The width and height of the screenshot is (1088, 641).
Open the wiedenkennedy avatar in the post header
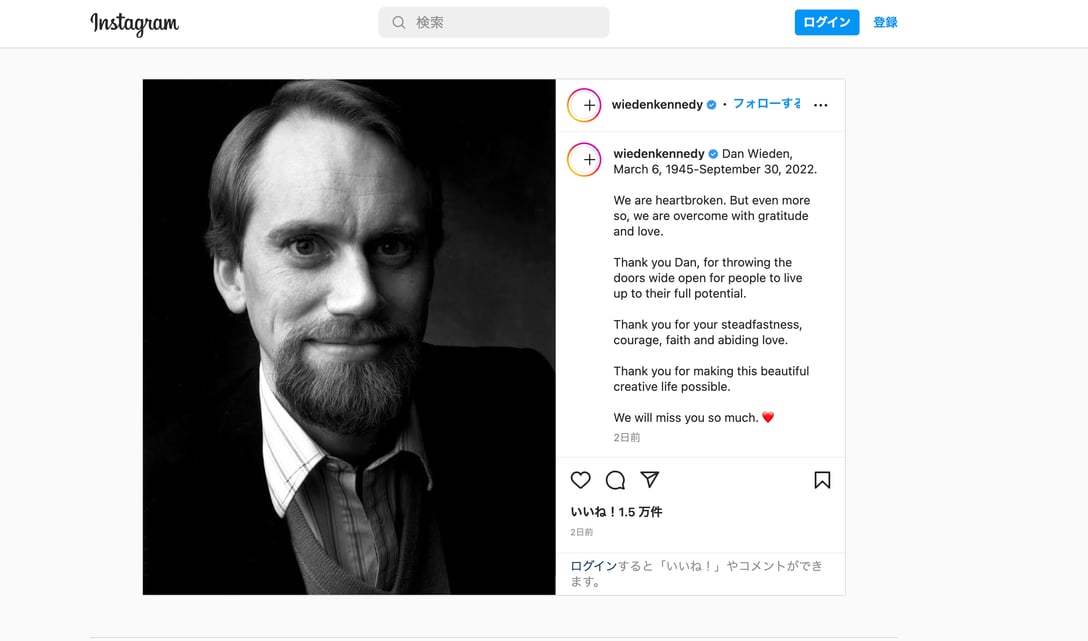click(584, 105)
